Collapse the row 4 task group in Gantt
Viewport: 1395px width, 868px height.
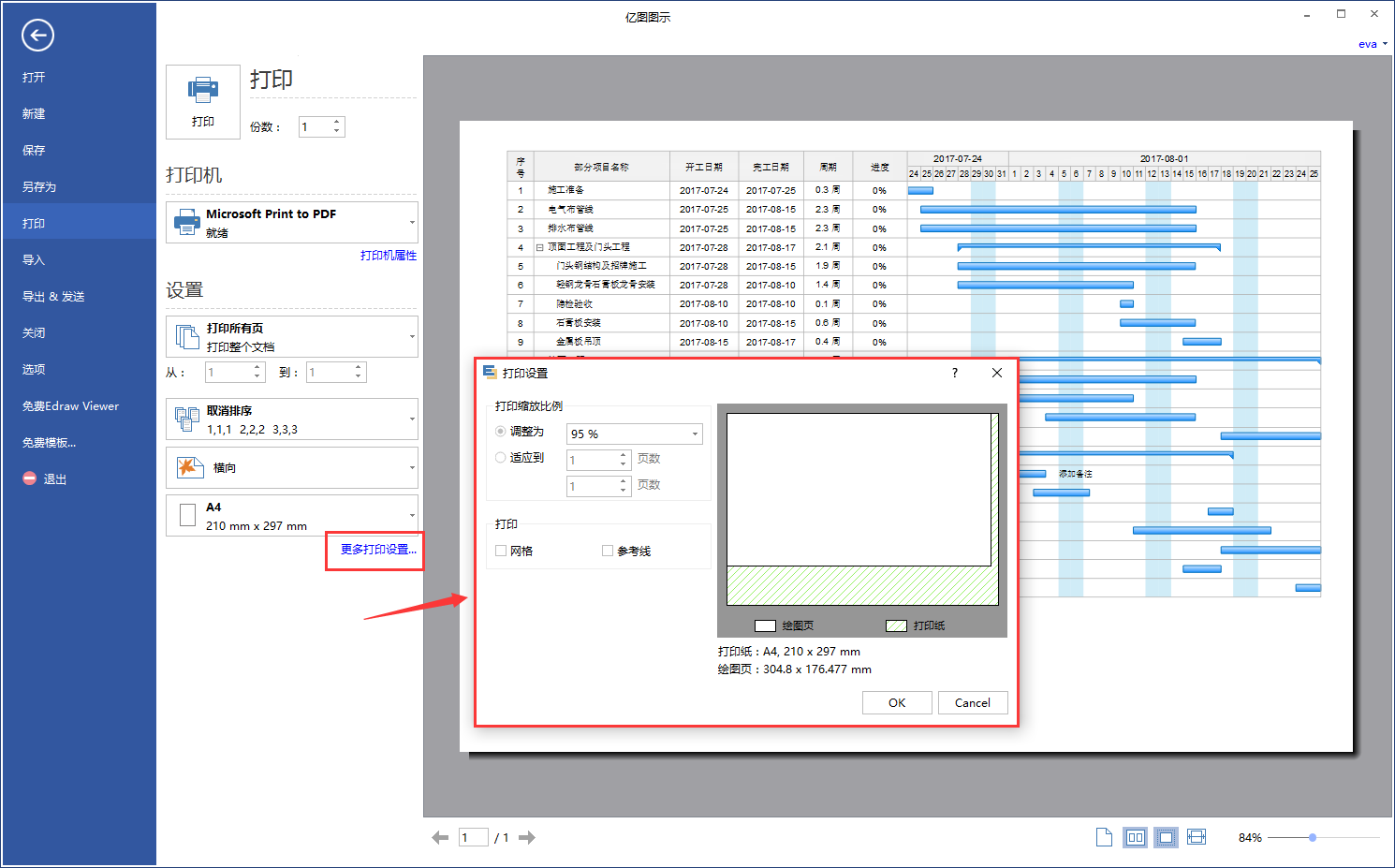click(539, 247)
